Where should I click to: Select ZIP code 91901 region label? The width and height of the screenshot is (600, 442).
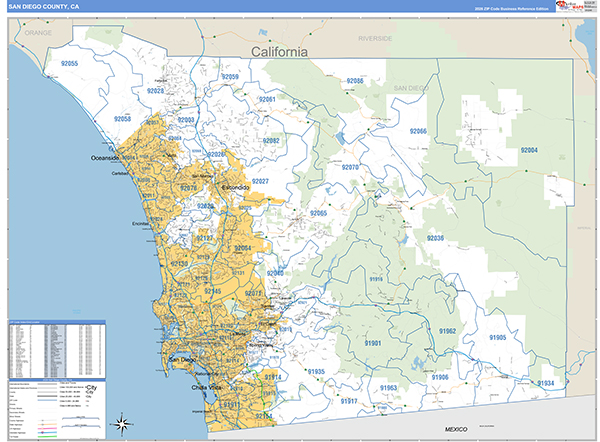click(366, 343)
